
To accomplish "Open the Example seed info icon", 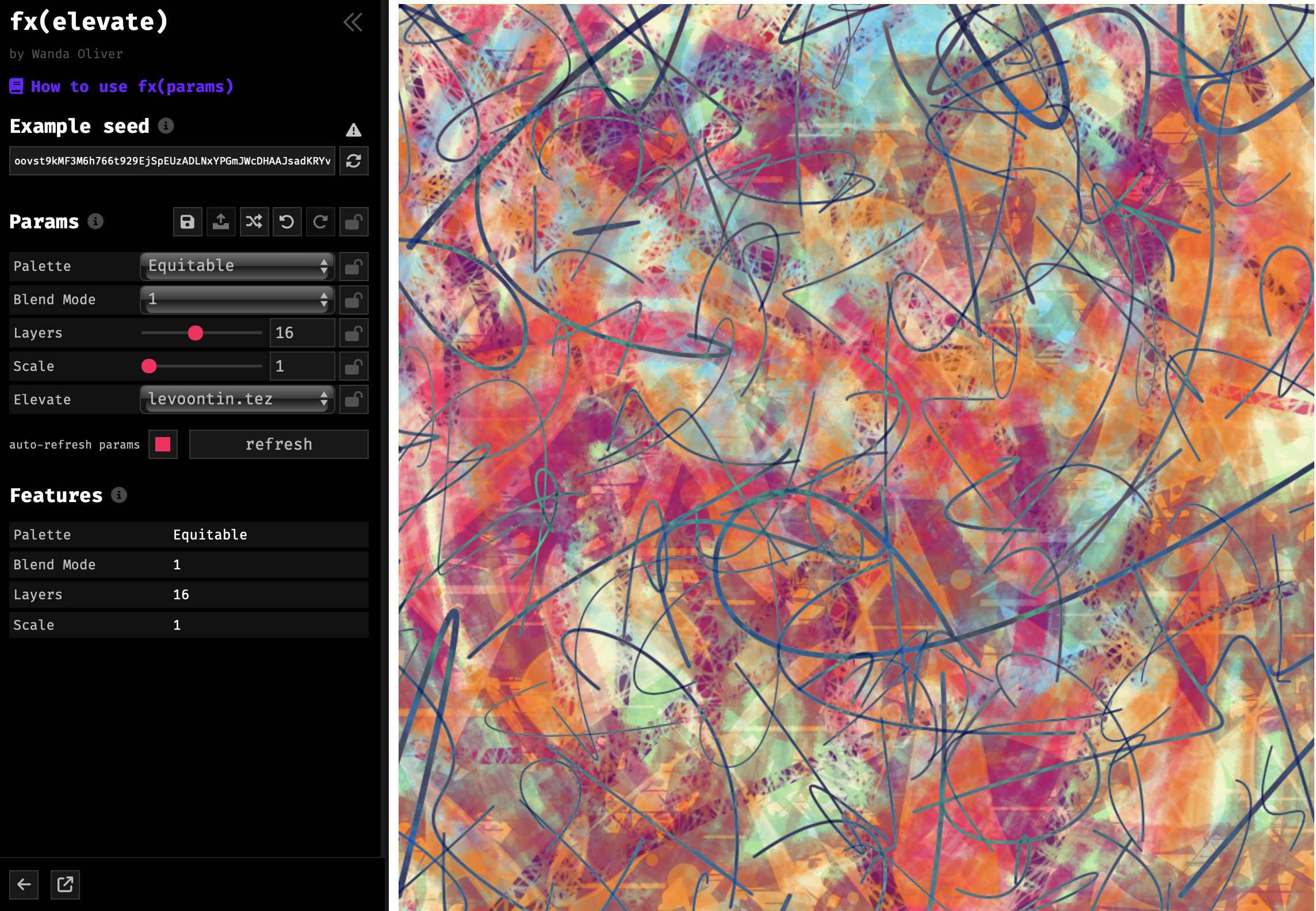I will tap(166, 125).
